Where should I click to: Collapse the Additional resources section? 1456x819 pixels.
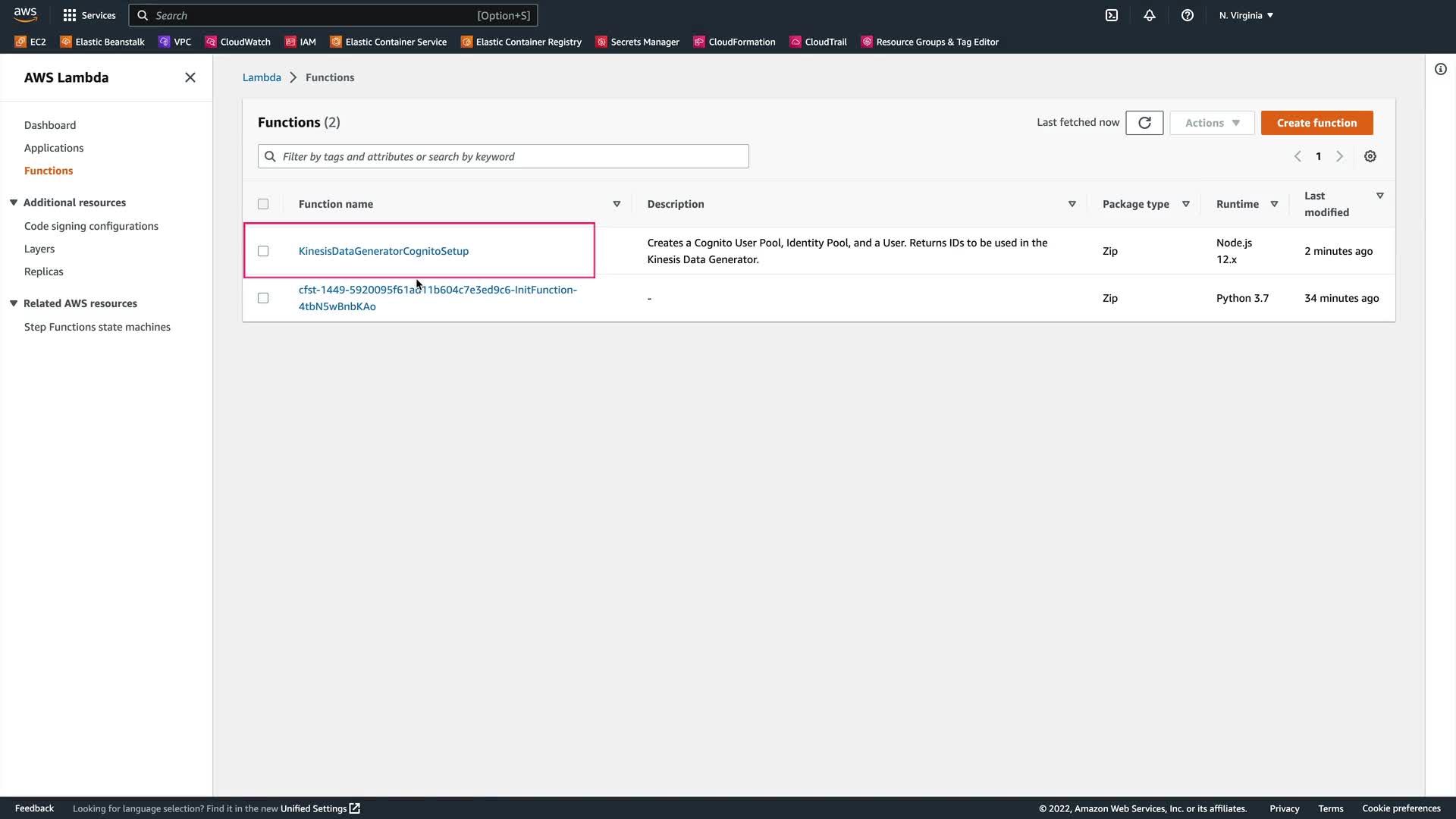tap(14, 202)
